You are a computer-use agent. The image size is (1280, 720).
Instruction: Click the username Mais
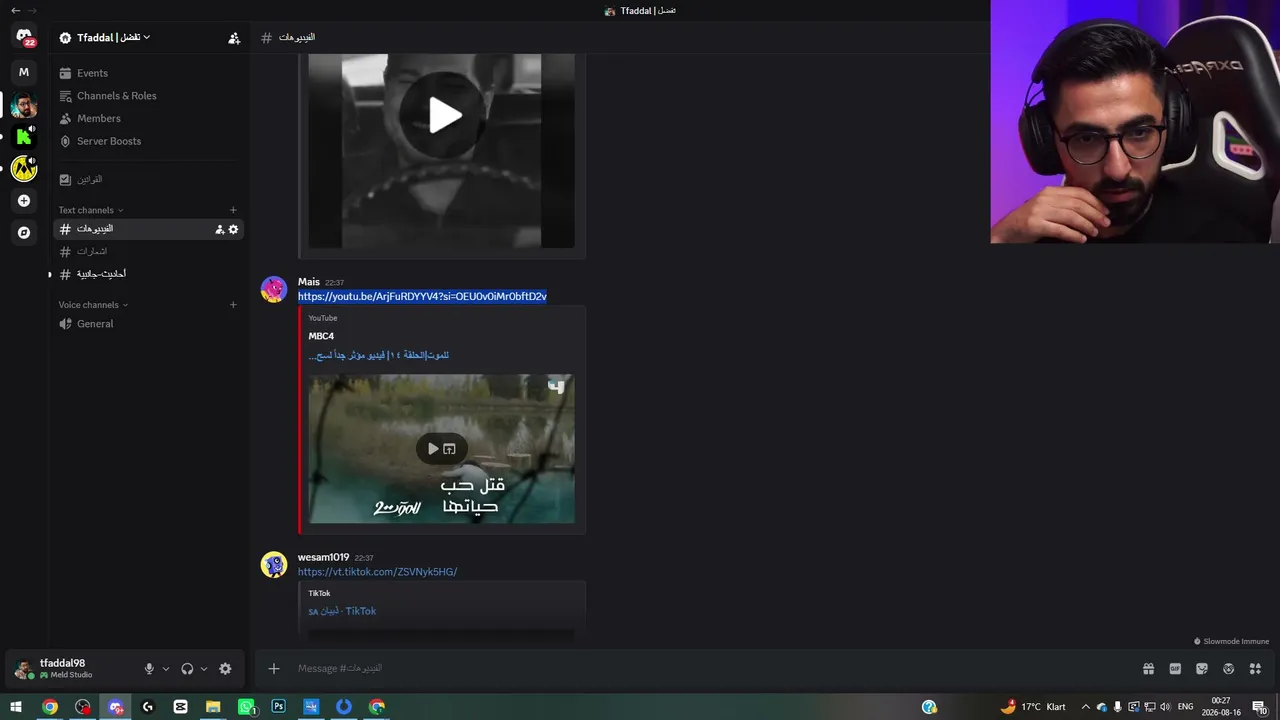[309, 282]
